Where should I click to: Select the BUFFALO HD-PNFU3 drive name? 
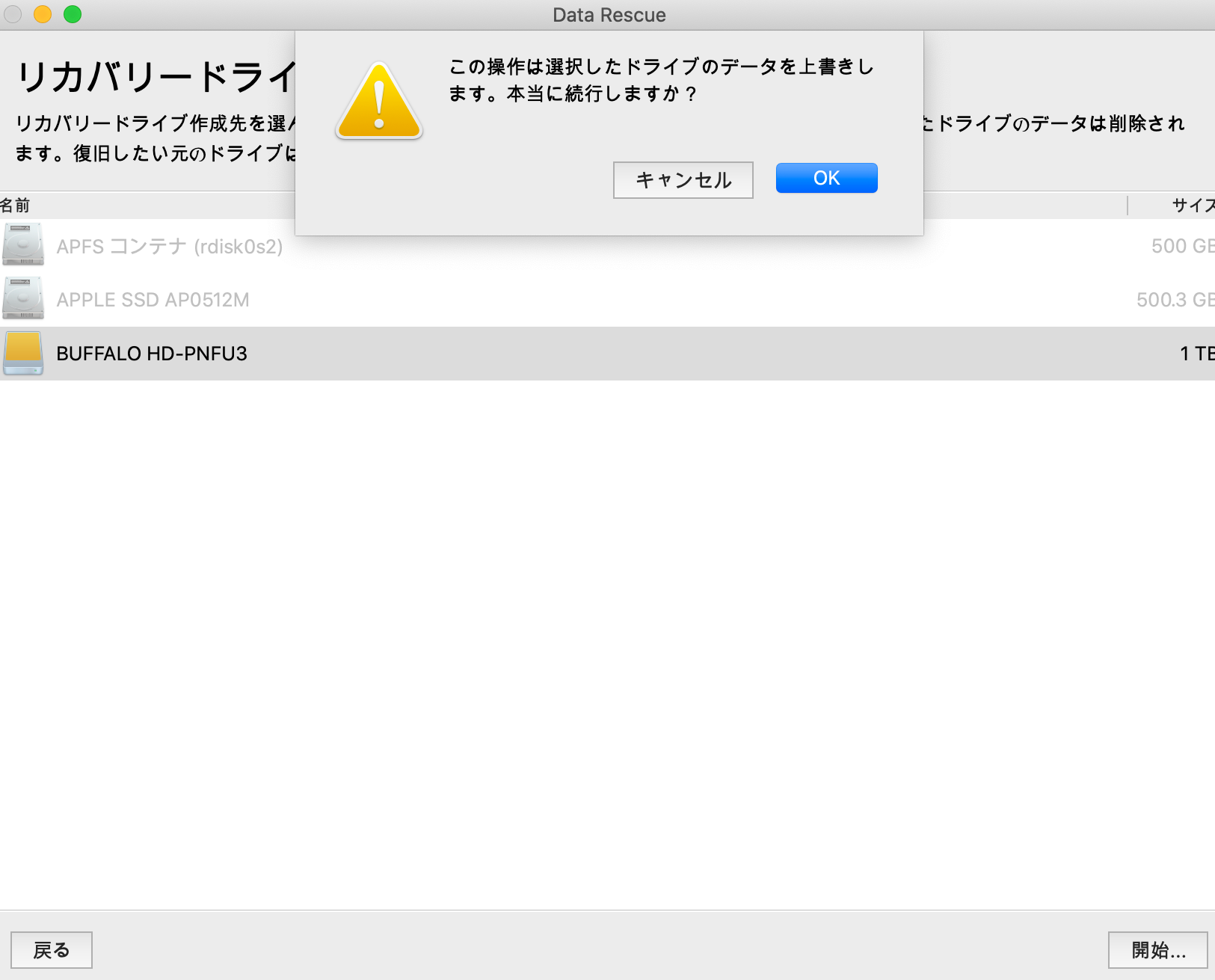click(x=152, y=354)
